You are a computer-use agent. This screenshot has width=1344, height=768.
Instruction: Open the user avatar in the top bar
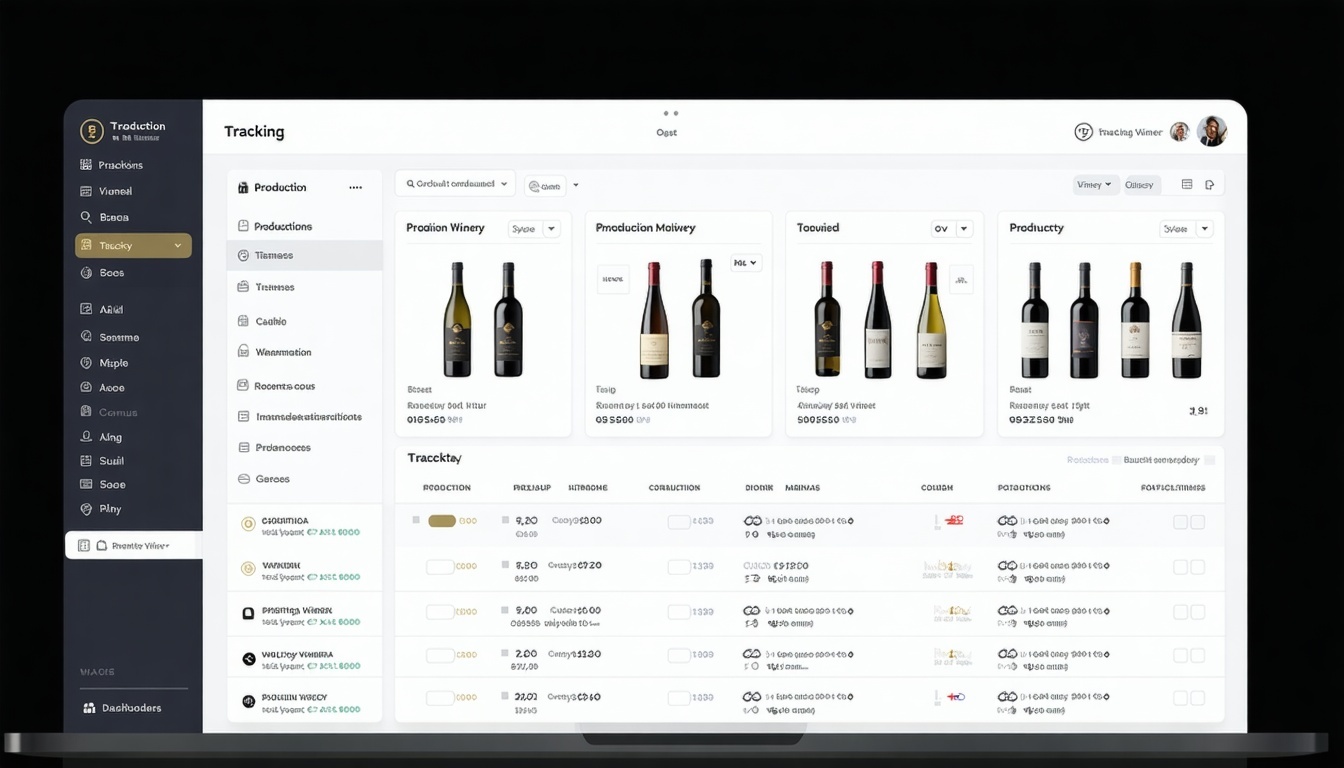click(x=1212, y=131)
